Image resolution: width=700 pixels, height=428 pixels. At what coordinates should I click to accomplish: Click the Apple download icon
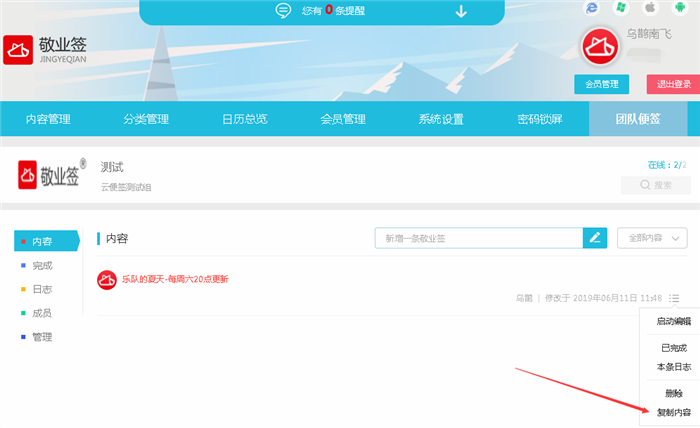(x=649, y=8)
